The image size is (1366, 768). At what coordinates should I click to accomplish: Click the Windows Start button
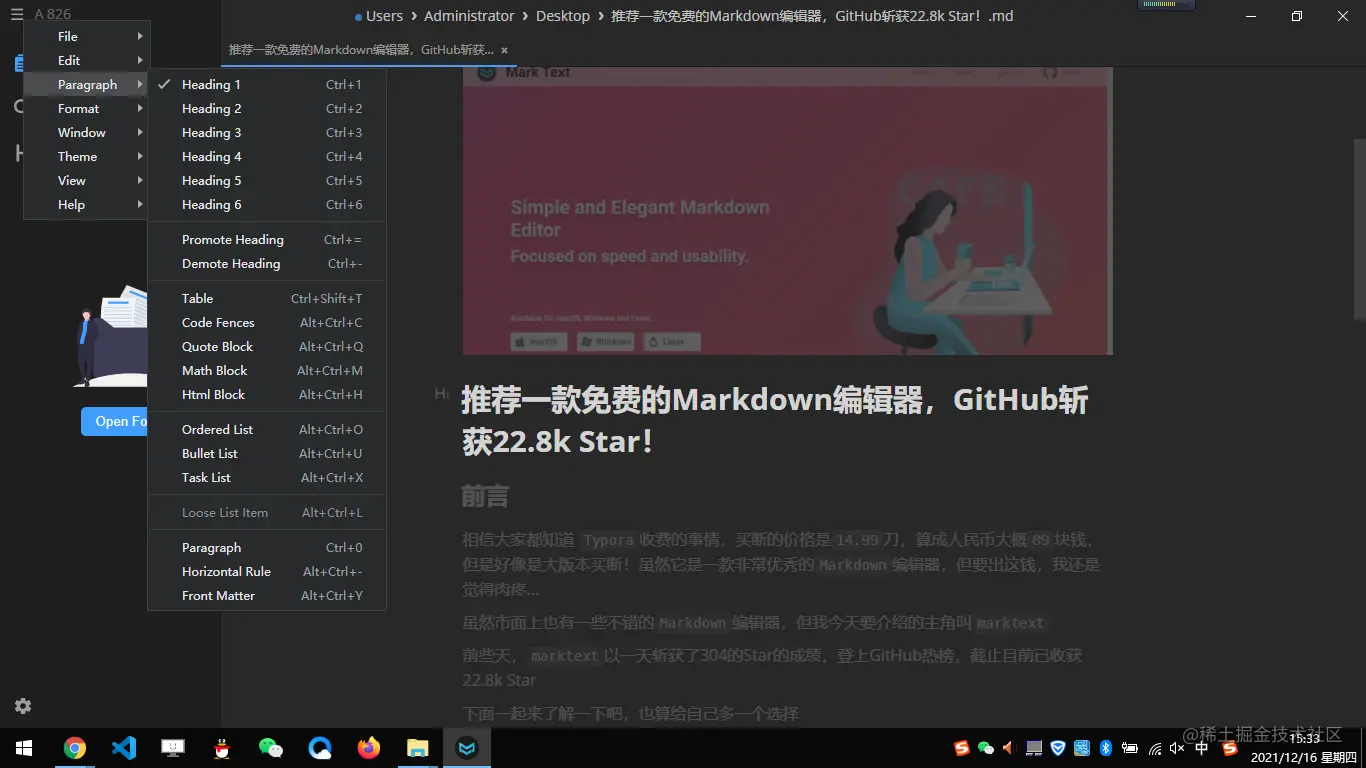(x=23, y=748)
